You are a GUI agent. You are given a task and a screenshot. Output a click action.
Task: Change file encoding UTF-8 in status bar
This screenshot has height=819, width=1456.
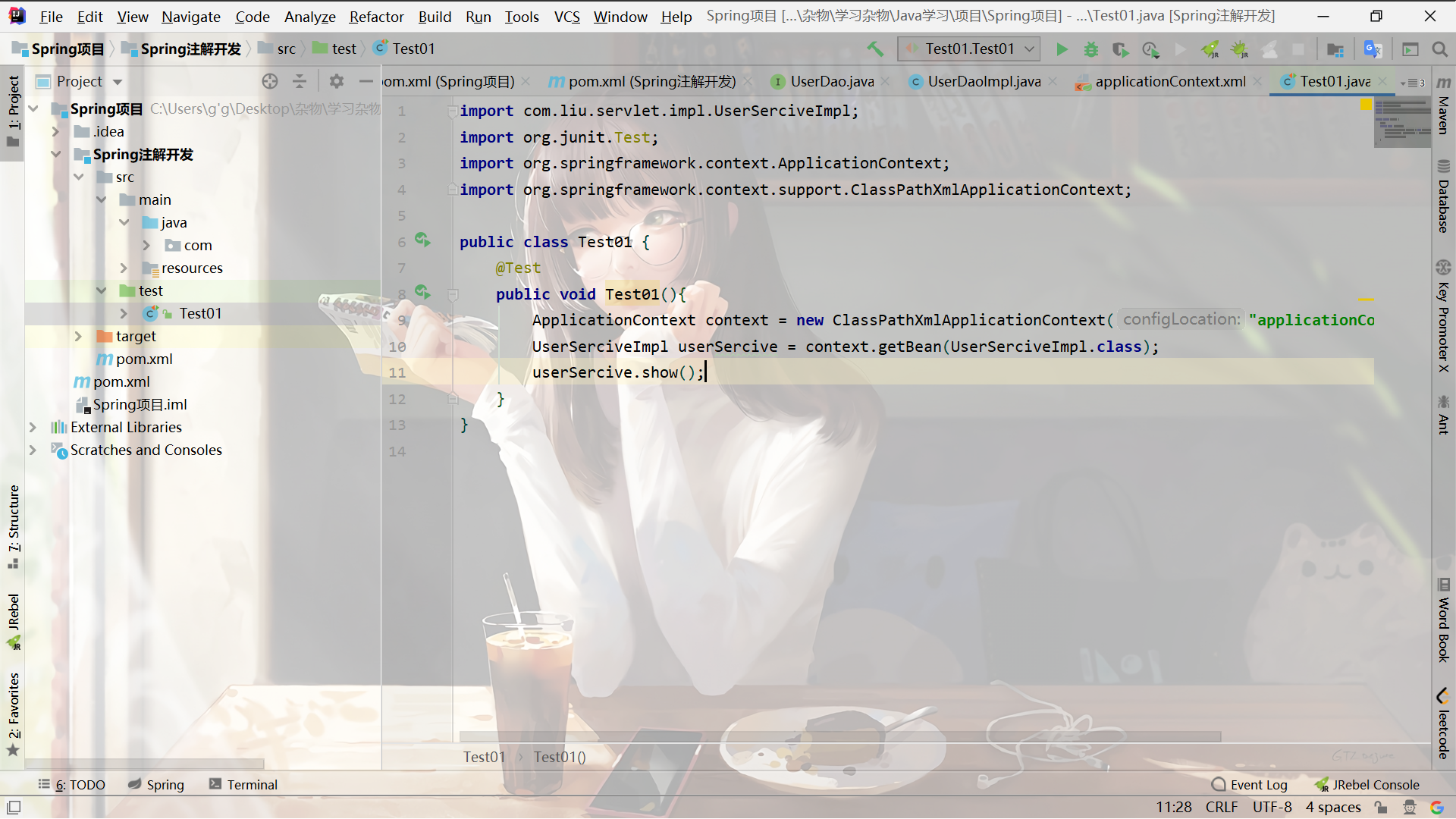pos(1272,808)
